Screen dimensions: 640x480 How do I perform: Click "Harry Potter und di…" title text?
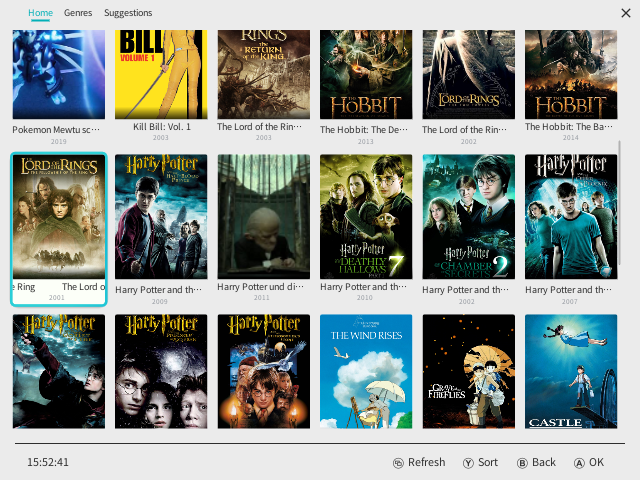coord(260,287)
